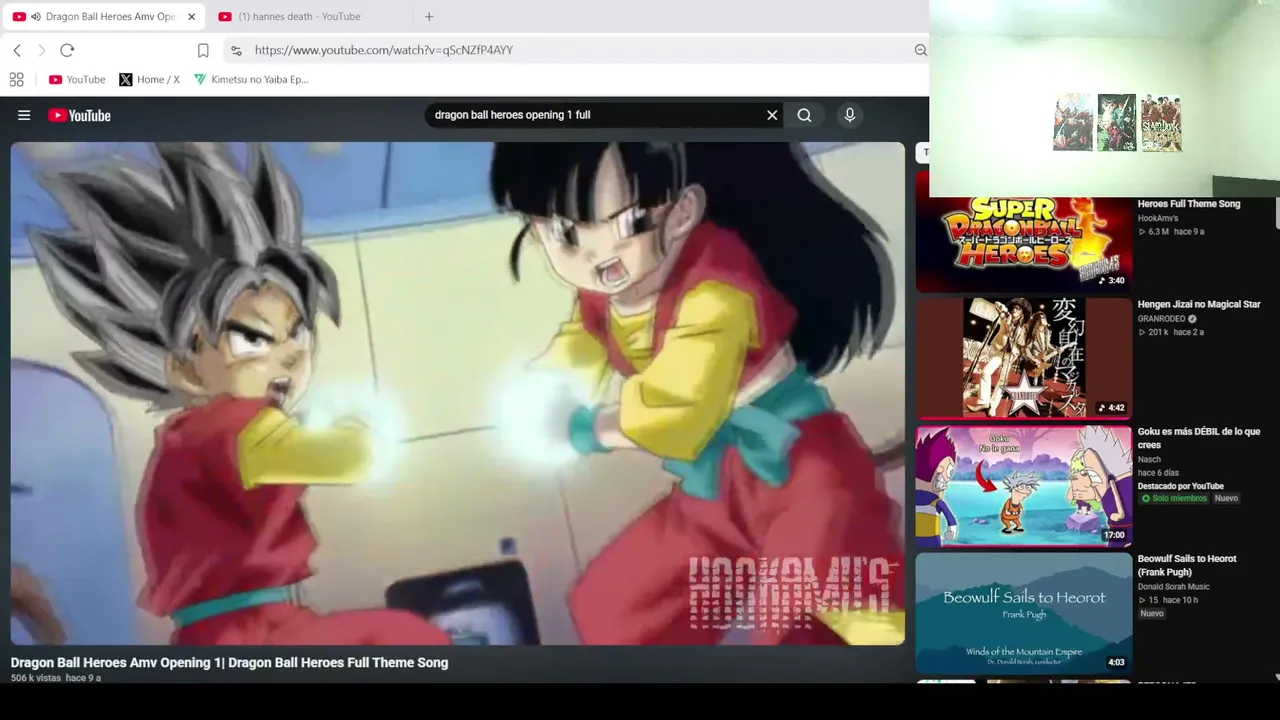Viewport: 1280px width, 720px height.
Task: Open the apps grid in bookmarks bar
Action: (17, 80)
